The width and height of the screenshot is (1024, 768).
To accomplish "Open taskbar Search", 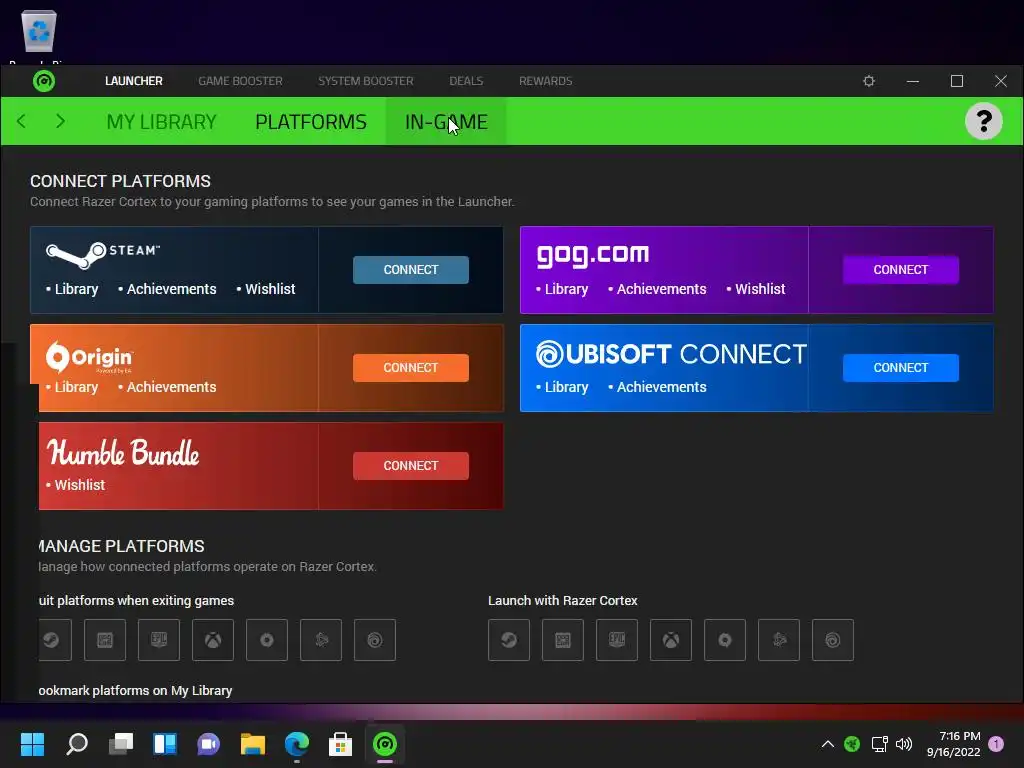I will coord(77,744).
